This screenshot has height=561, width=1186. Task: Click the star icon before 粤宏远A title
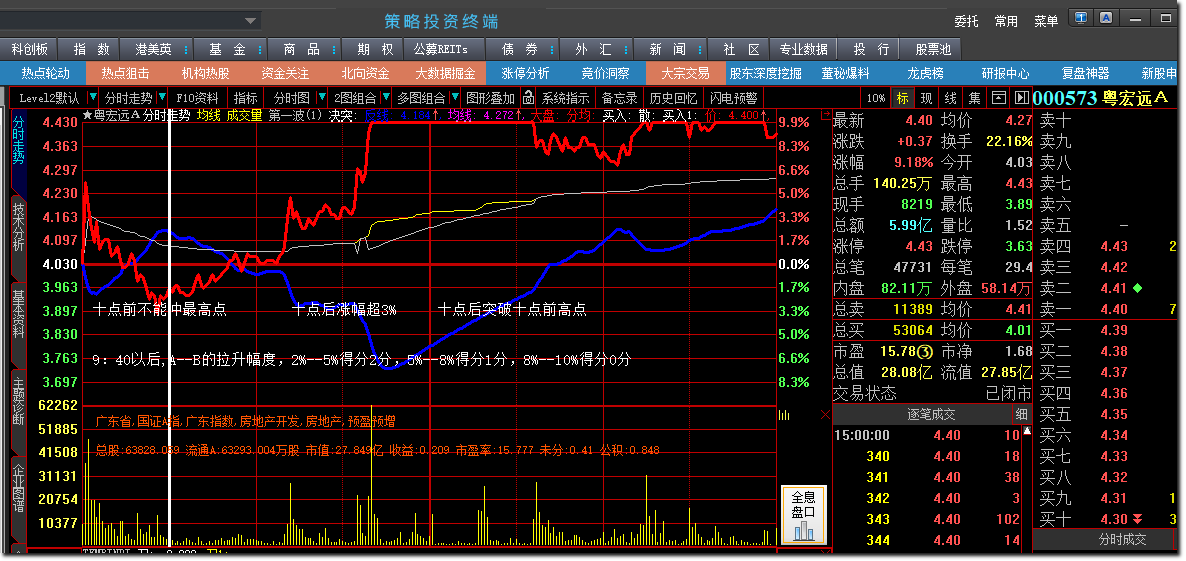coord(87,116)
